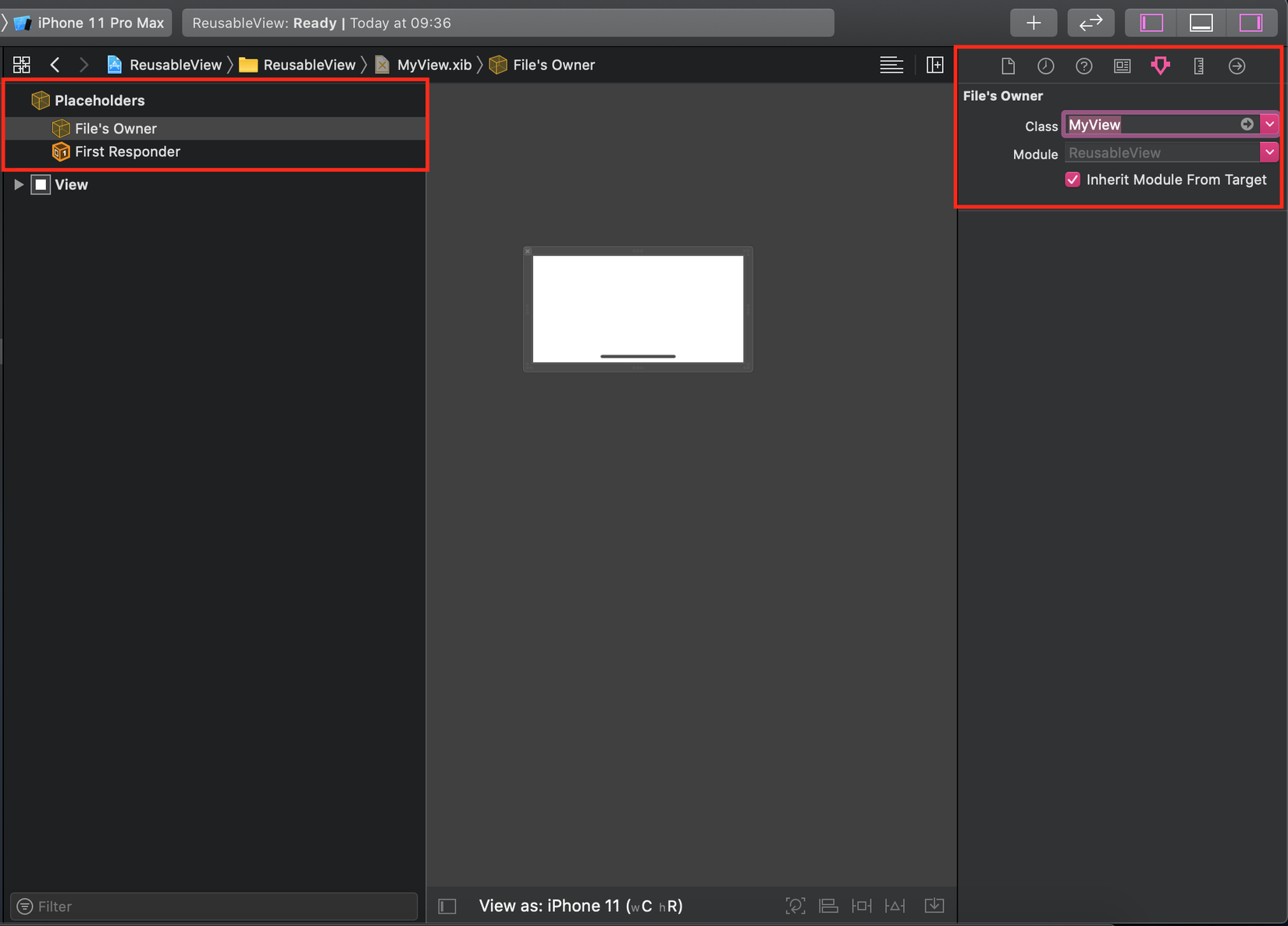Open the Module dropdown list
The width and height of the screenshot is (1288, 926).
point(1270,152)
